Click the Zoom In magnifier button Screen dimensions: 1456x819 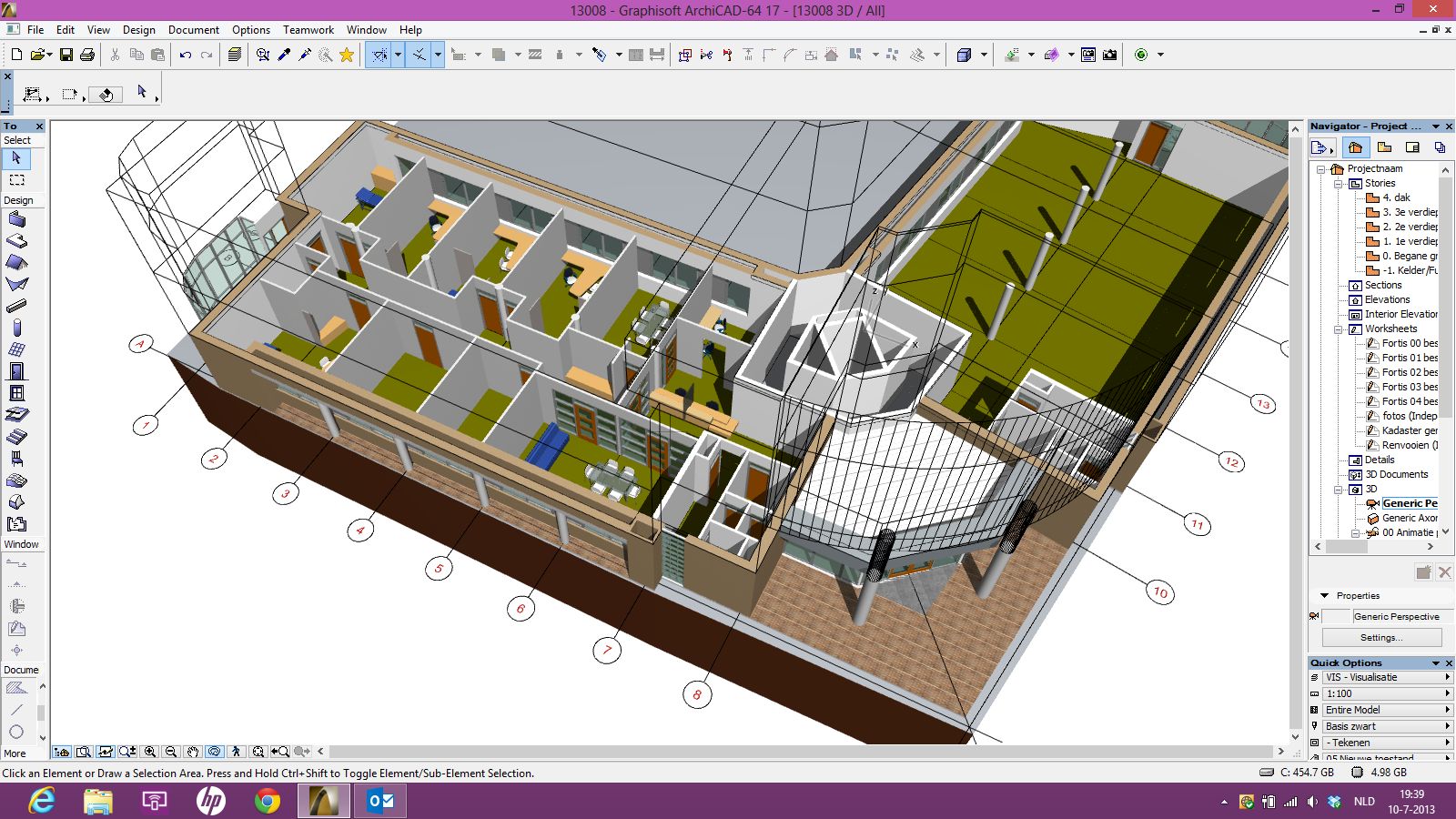[x=150, y=752]
